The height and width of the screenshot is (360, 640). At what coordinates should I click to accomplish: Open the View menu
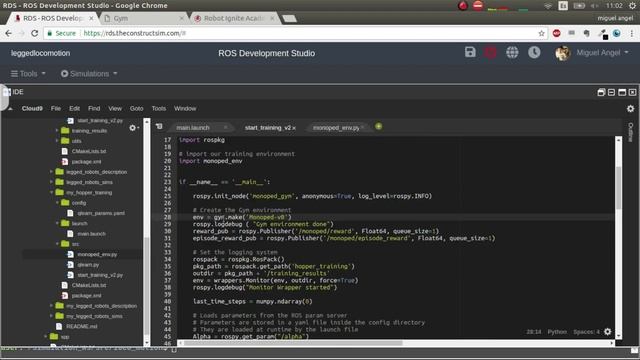point(115,109)
